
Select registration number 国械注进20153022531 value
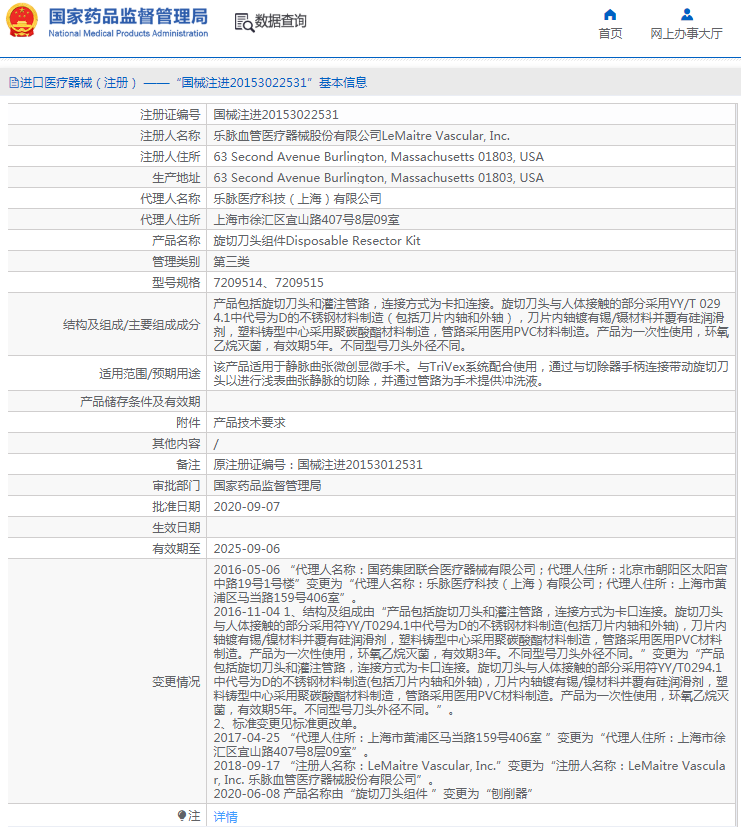pyautogui.click(x=276, y=114)
